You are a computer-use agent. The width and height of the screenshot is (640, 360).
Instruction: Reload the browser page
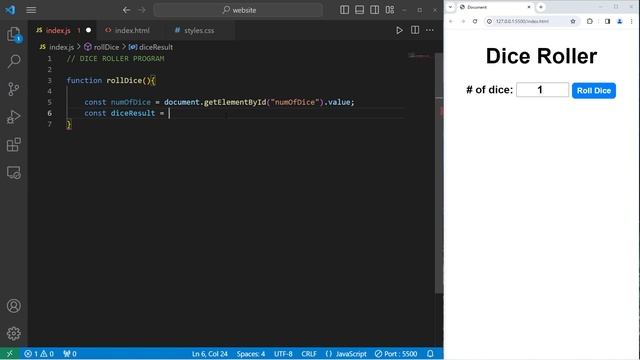point(475,21)
